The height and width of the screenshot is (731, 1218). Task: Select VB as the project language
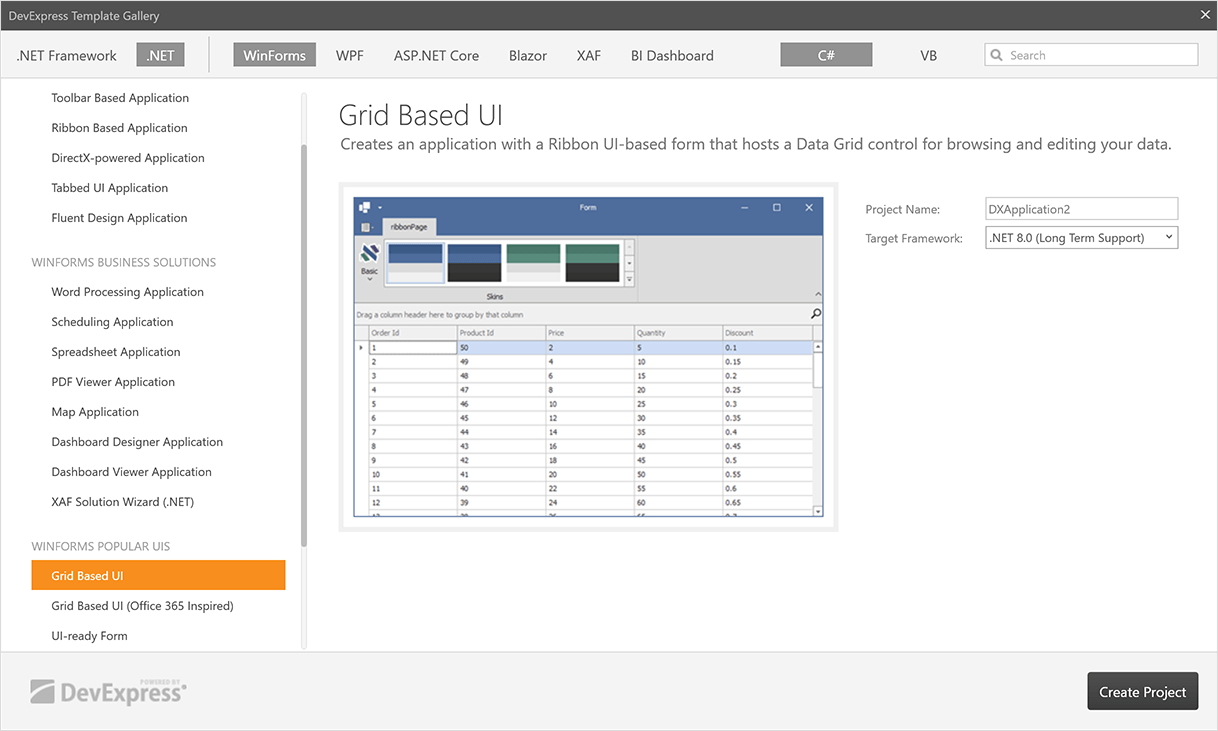pyautogui.click(x=928, y=55)
